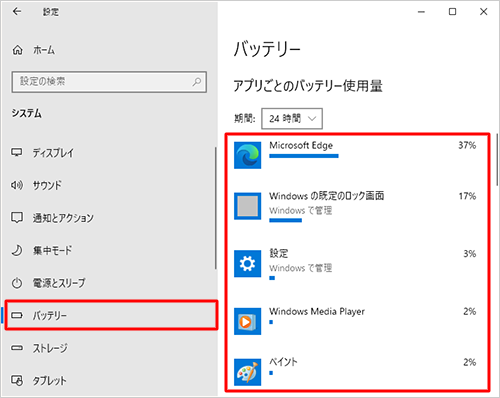Click the right pane vertical scrollbar
Image resolution: width=500 pixels, height=398 pixels.
point(497,159)
